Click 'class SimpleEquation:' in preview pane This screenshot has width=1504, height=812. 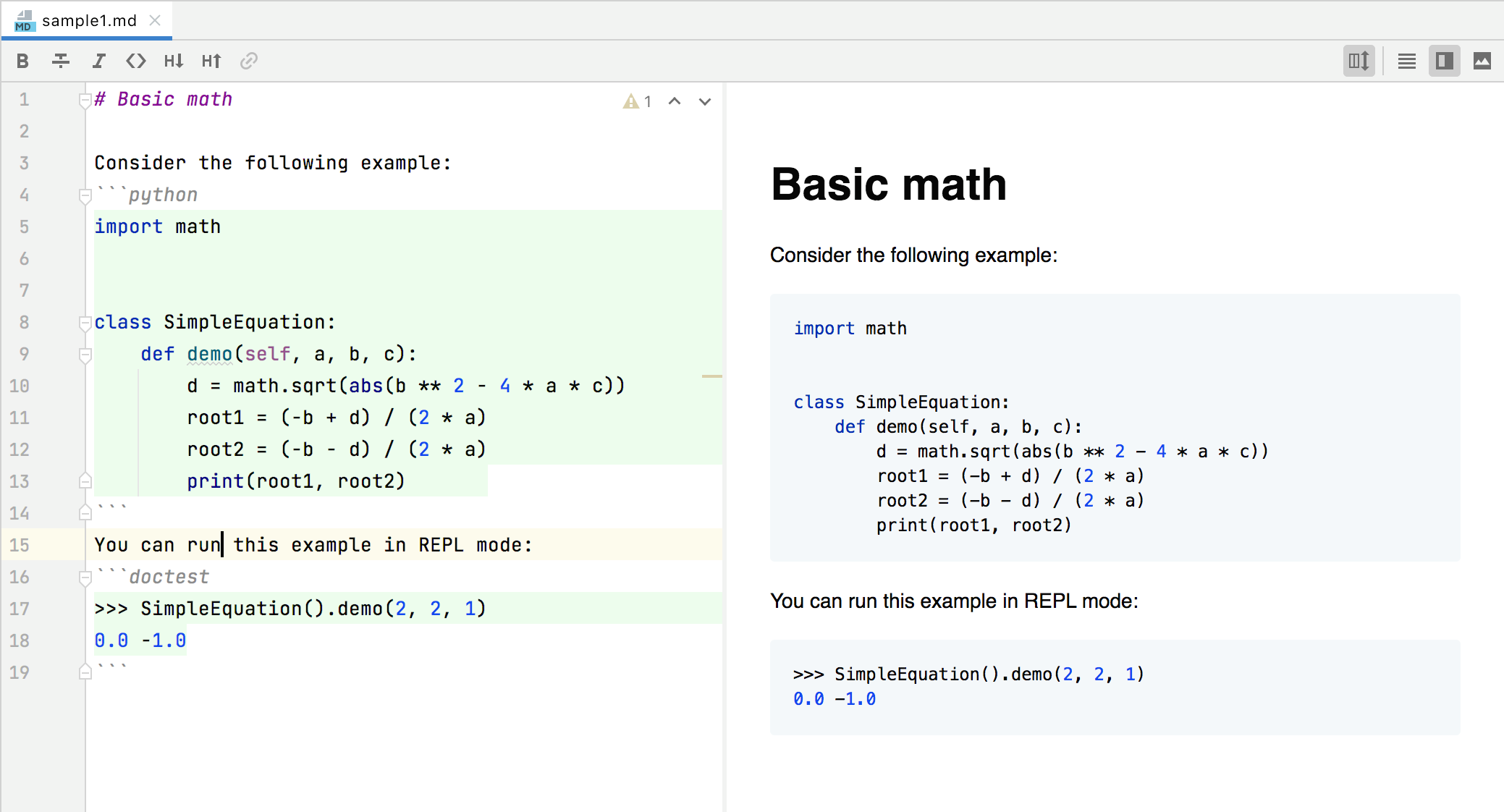tap(901, 402)
